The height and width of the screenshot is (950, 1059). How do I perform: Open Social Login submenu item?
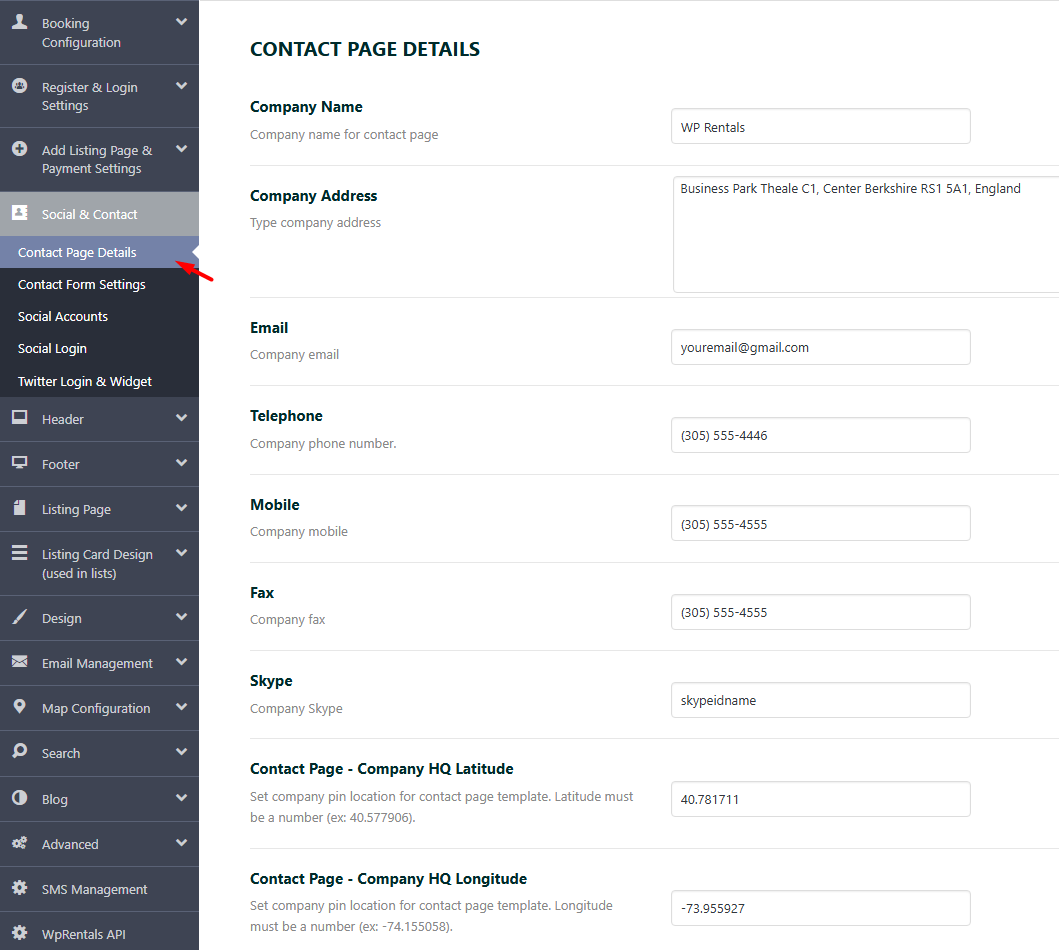click(99, 348)
